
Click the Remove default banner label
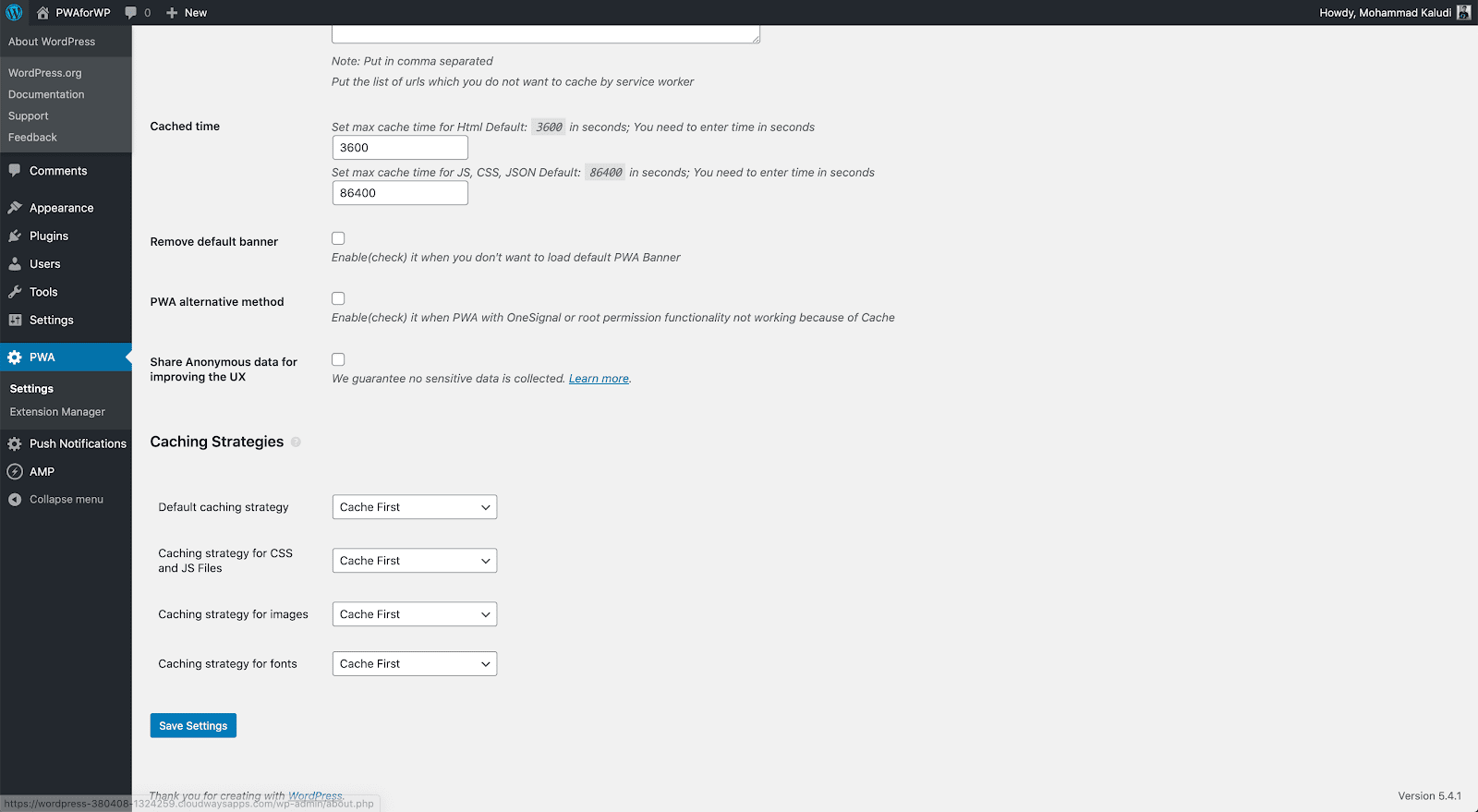[x=214, y=242]
